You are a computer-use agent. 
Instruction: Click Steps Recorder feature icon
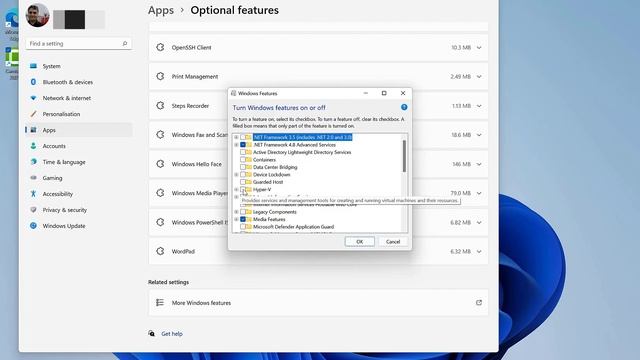coord(160,106)
